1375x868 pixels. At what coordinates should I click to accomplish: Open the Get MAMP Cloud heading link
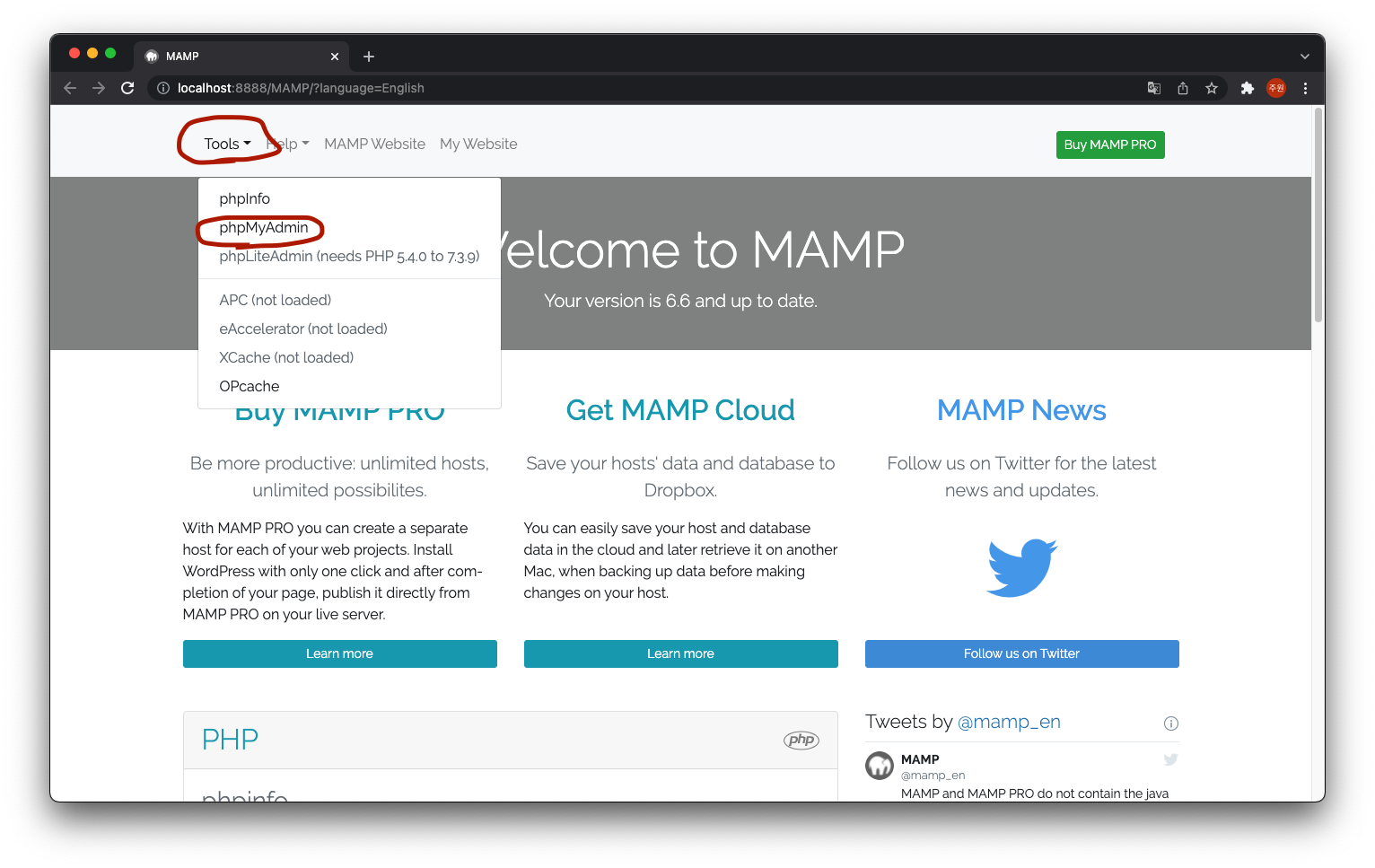[680, 410]
